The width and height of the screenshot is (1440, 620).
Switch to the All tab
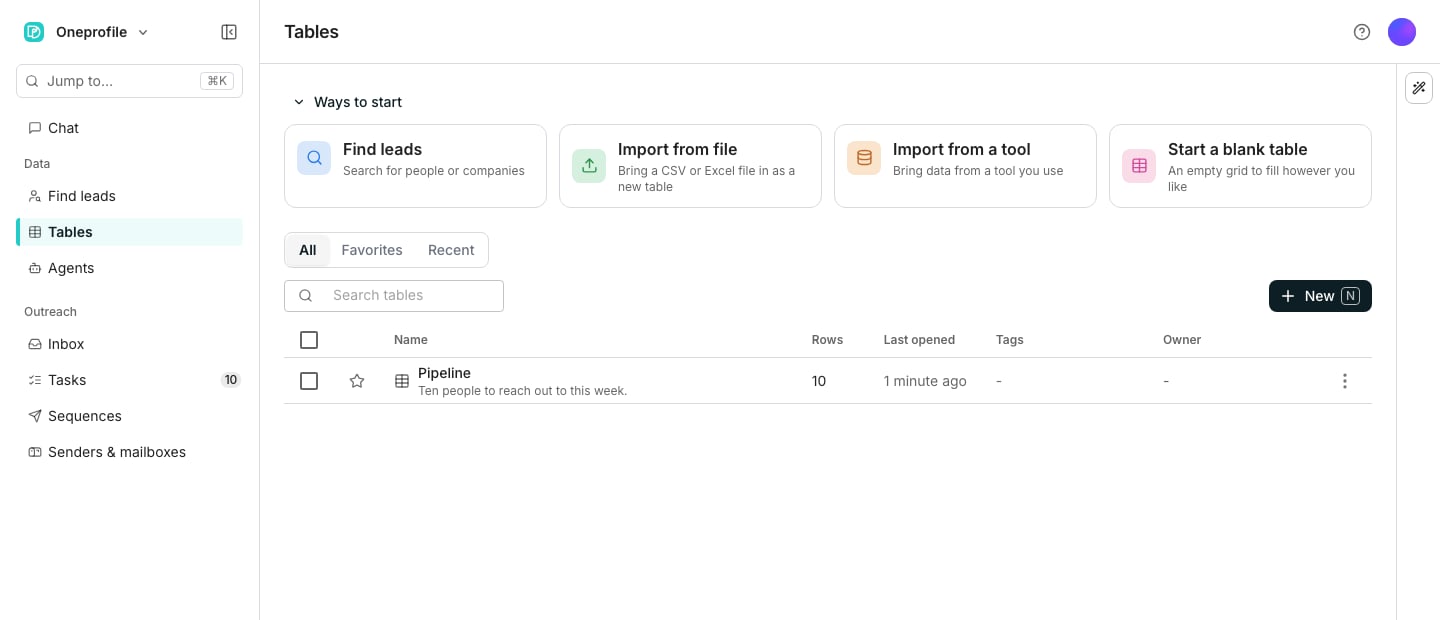(307, 250)
